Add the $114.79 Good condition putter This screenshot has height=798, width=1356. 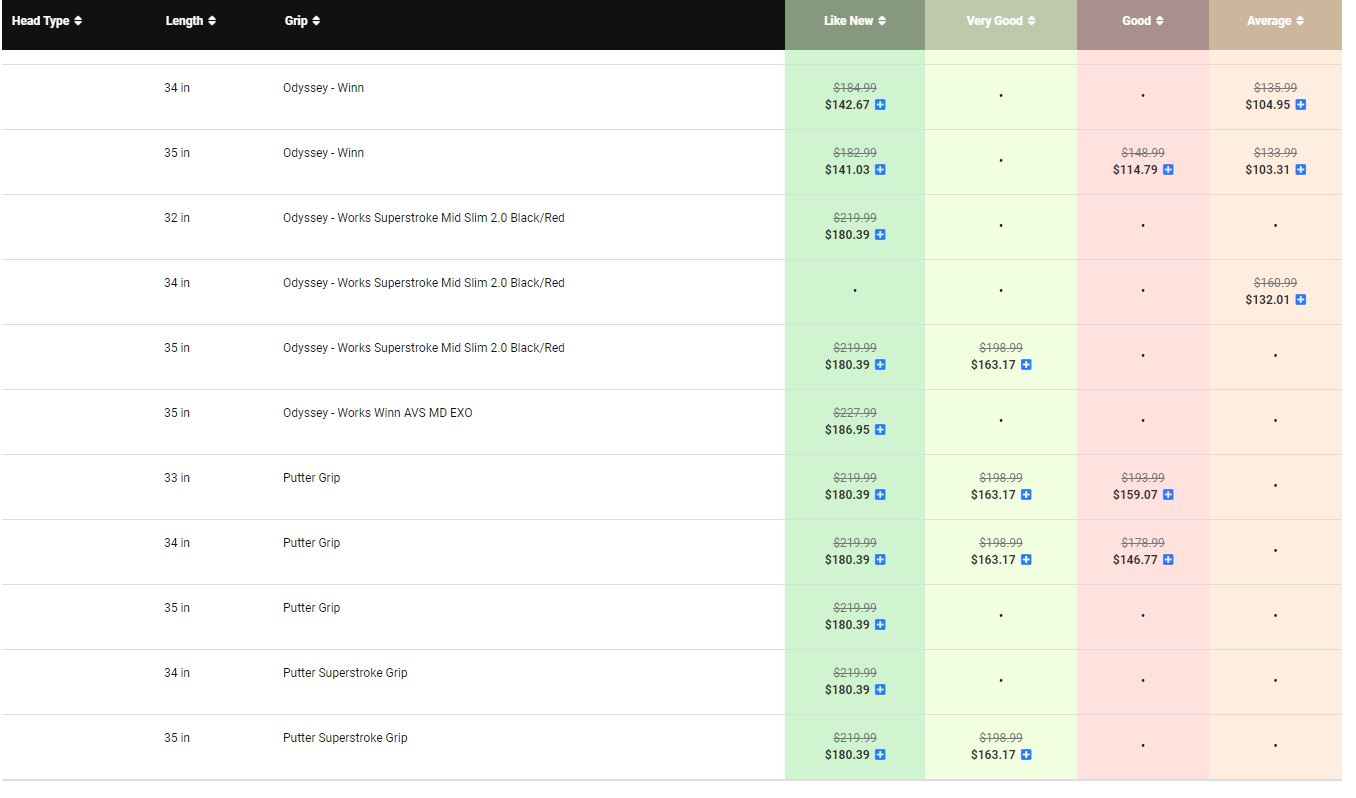click(1168, 170)
